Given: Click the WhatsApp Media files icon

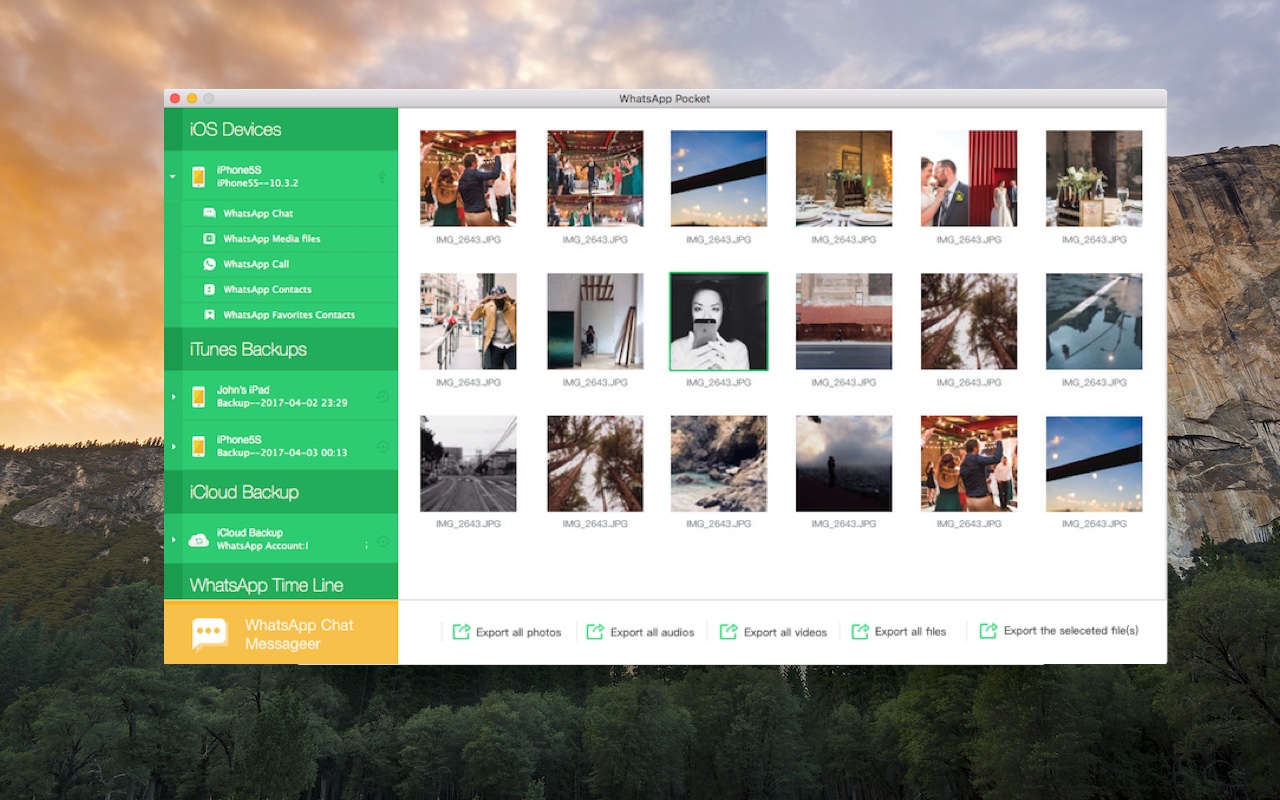Looking at the screenshot, I should click(x=209, y=239).
